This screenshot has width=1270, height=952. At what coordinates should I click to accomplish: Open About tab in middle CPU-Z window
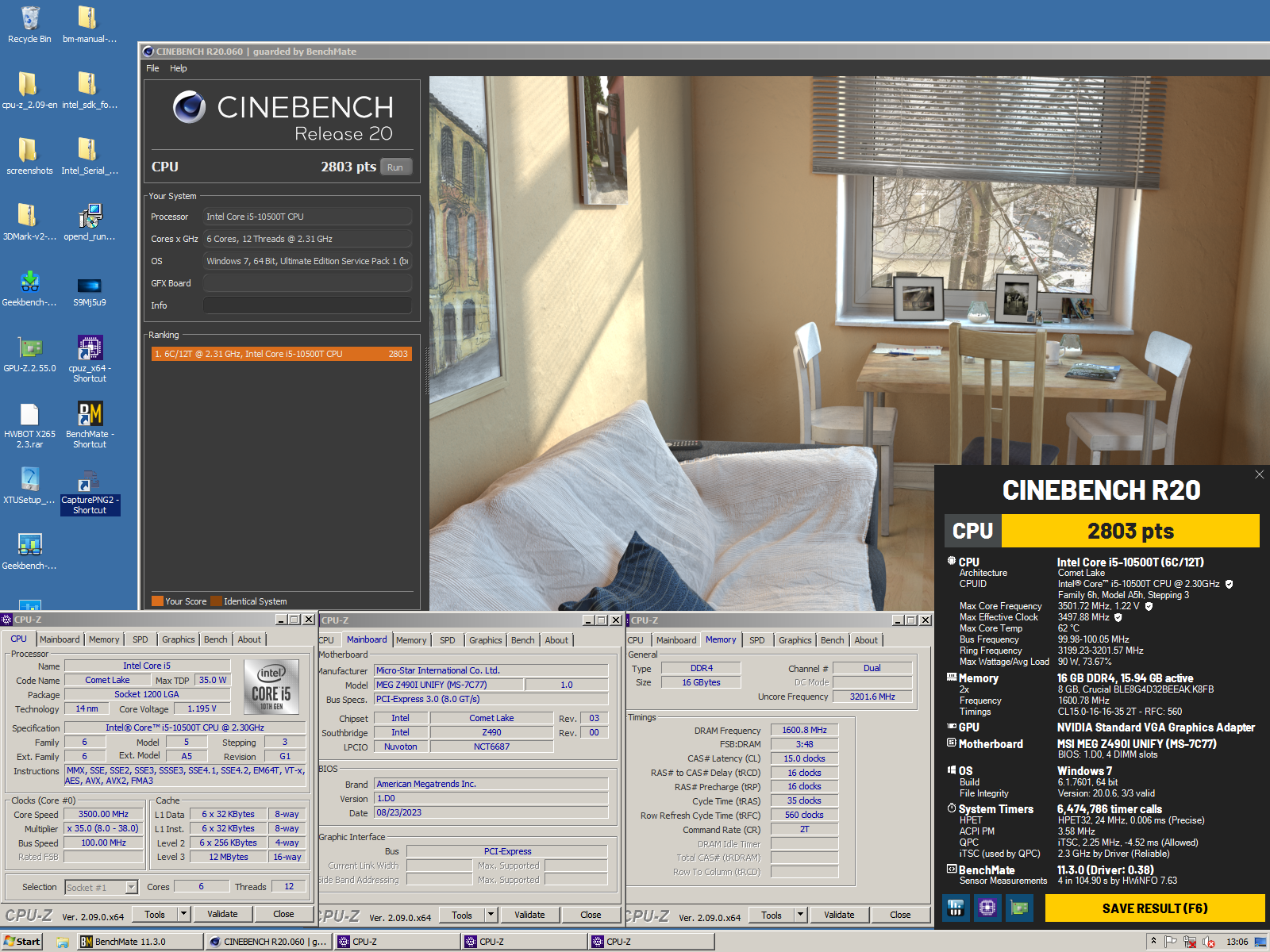[x=556, y=640]
